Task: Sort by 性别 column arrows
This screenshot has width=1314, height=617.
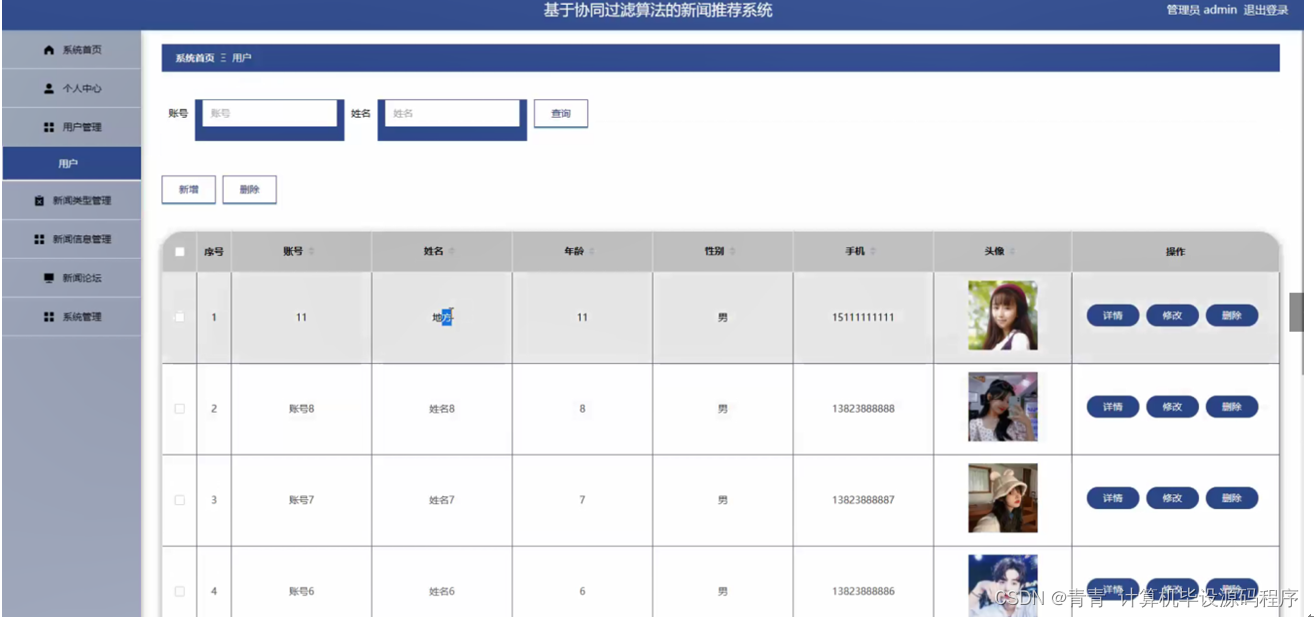Action: pyautogui.click(x=732, y=252)
